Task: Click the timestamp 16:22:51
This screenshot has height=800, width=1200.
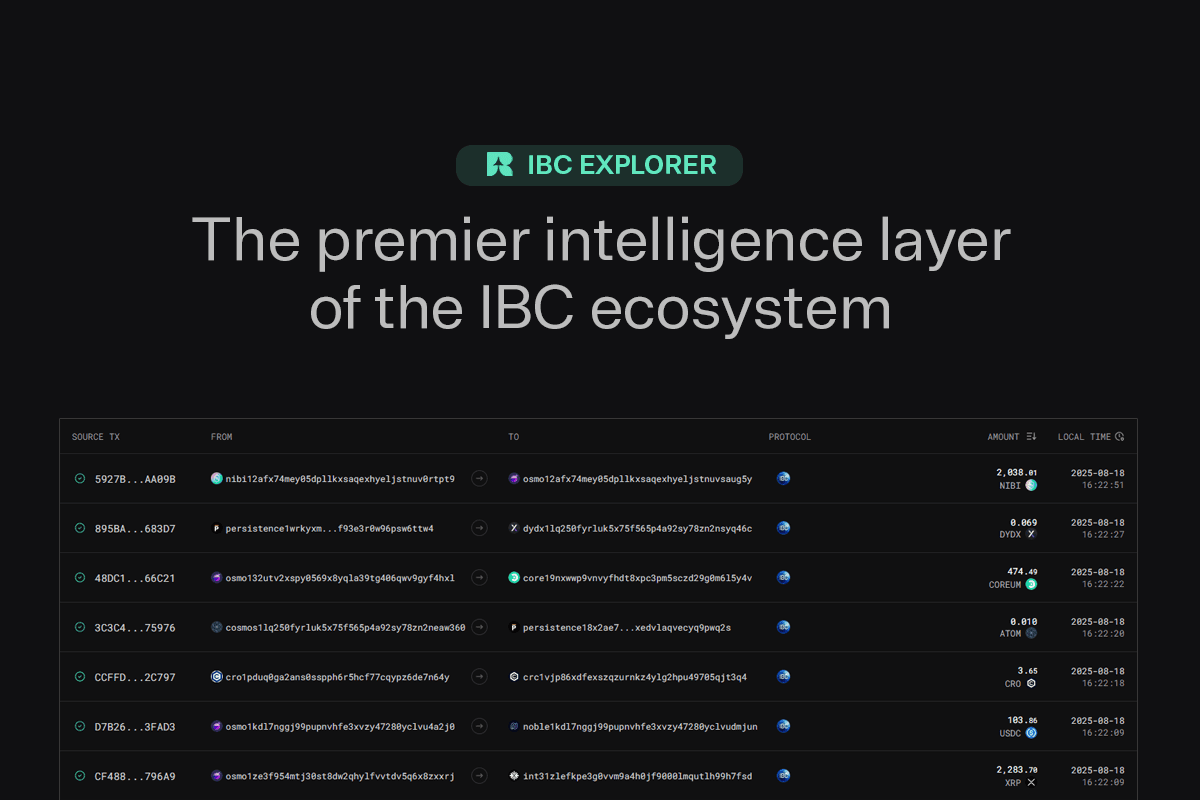Action: [1102, 485]
